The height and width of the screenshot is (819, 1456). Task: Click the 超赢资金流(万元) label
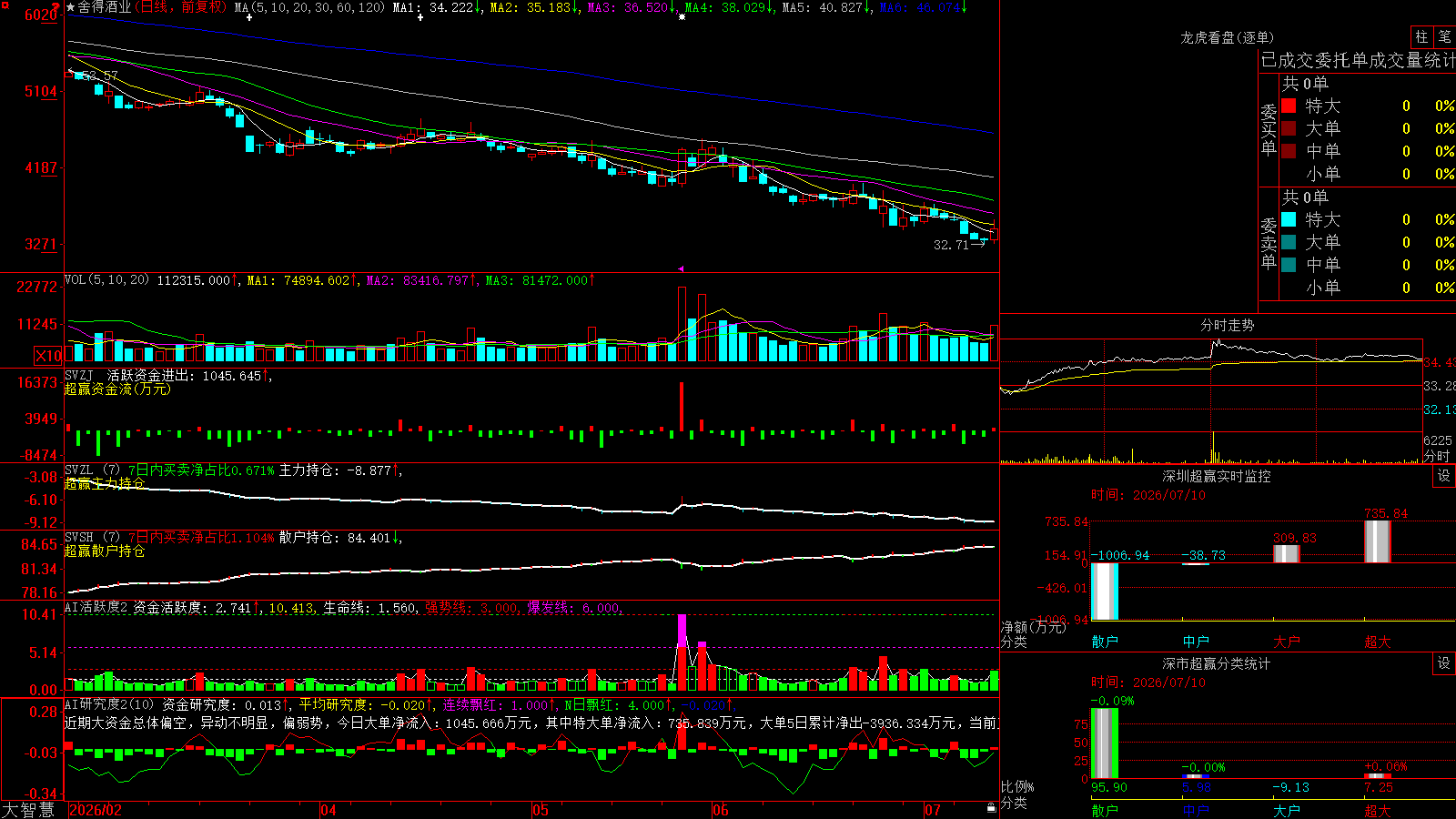tap(117, 389)
